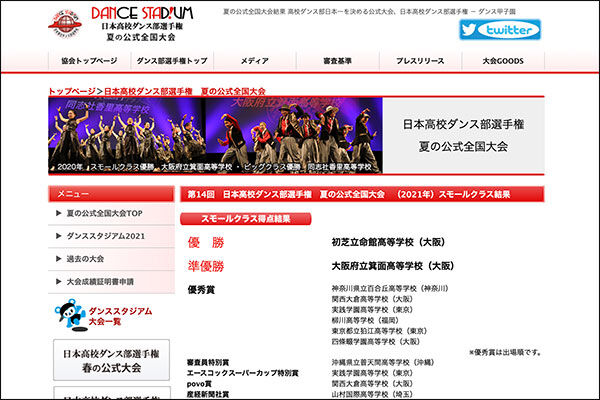Open the Twitter button with bird icon
This screenshot has width=600, height=400.
500,29
